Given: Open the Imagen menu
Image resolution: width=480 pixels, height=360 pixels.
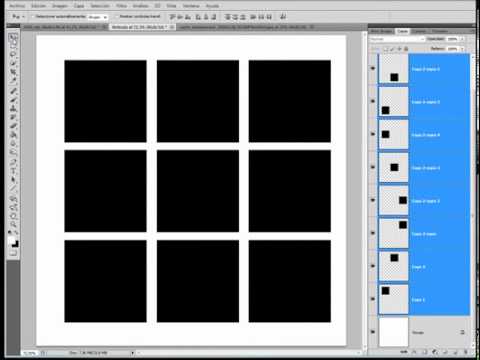Looking at the screenshot, I should point(60,6).
